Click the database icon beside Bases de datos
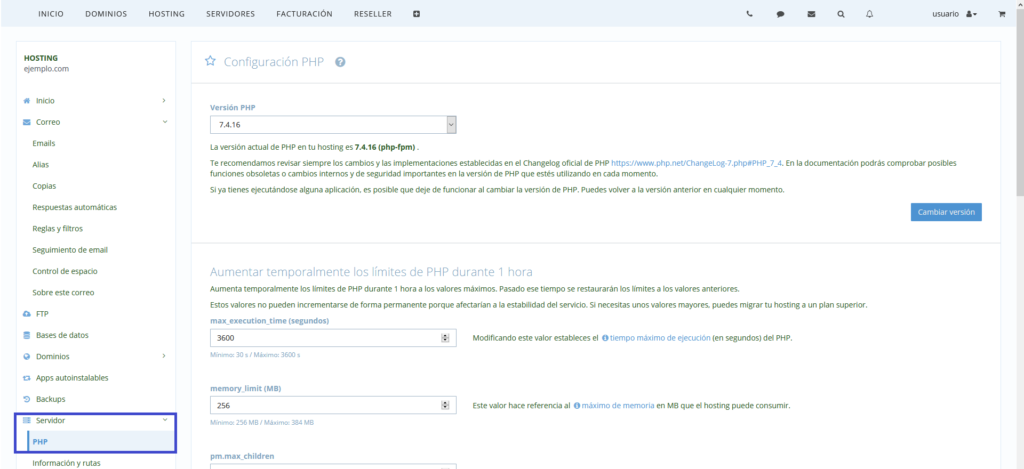The width and height of the screenshot is (1024, 469). [x=27, y=336]
